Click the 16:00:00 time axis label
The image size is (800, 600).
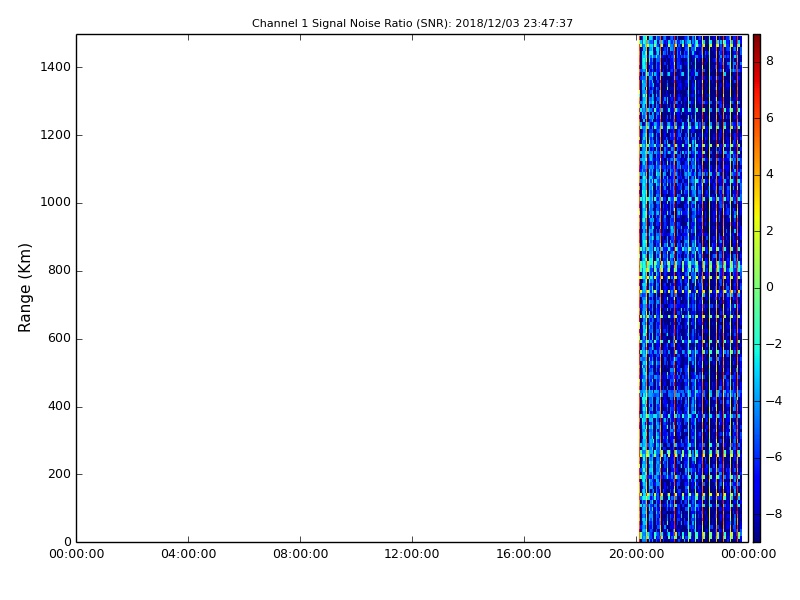(x=524, y=554)
